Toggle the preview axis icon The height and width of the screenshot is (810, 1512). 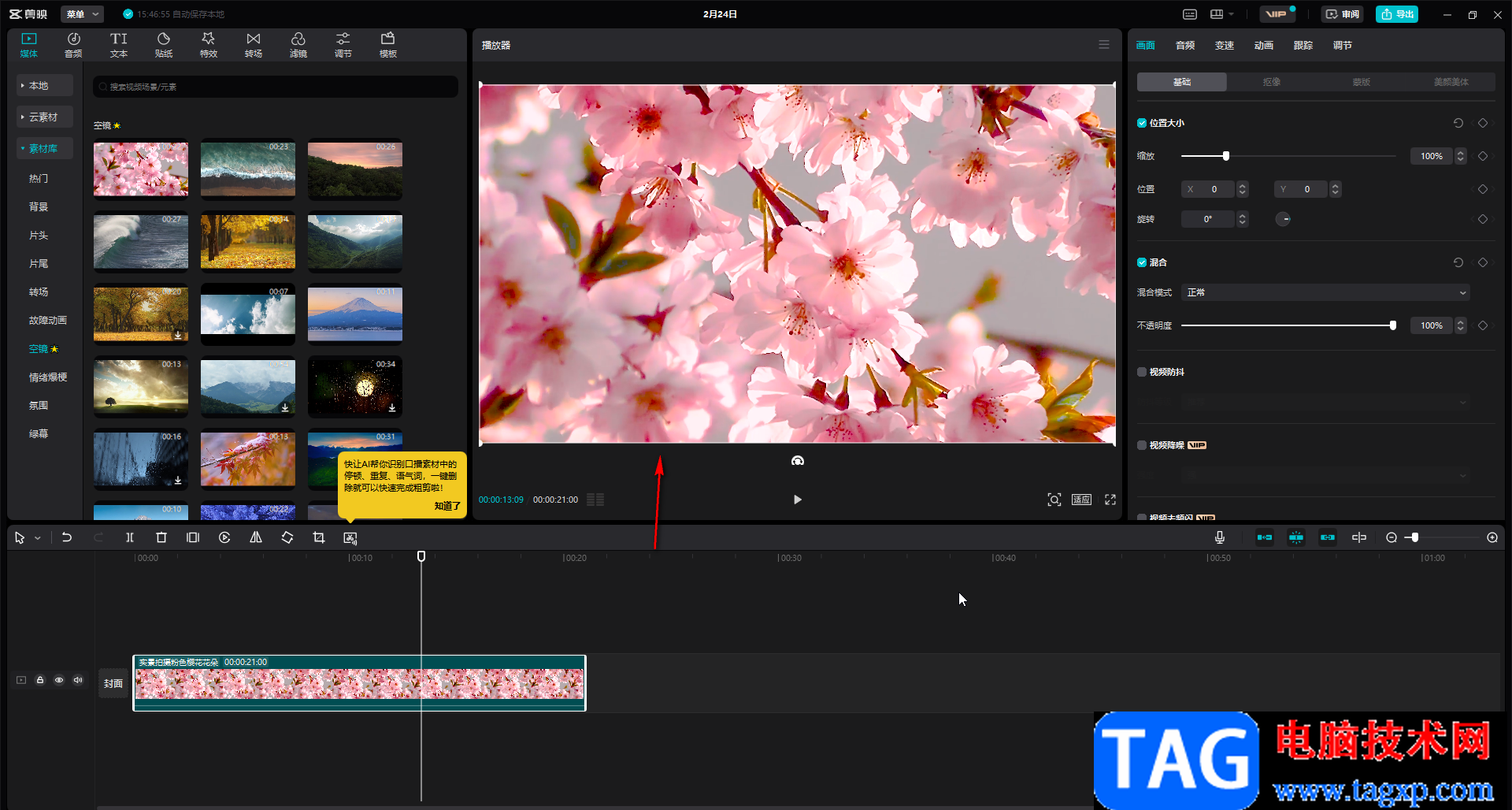[1359, 537]
